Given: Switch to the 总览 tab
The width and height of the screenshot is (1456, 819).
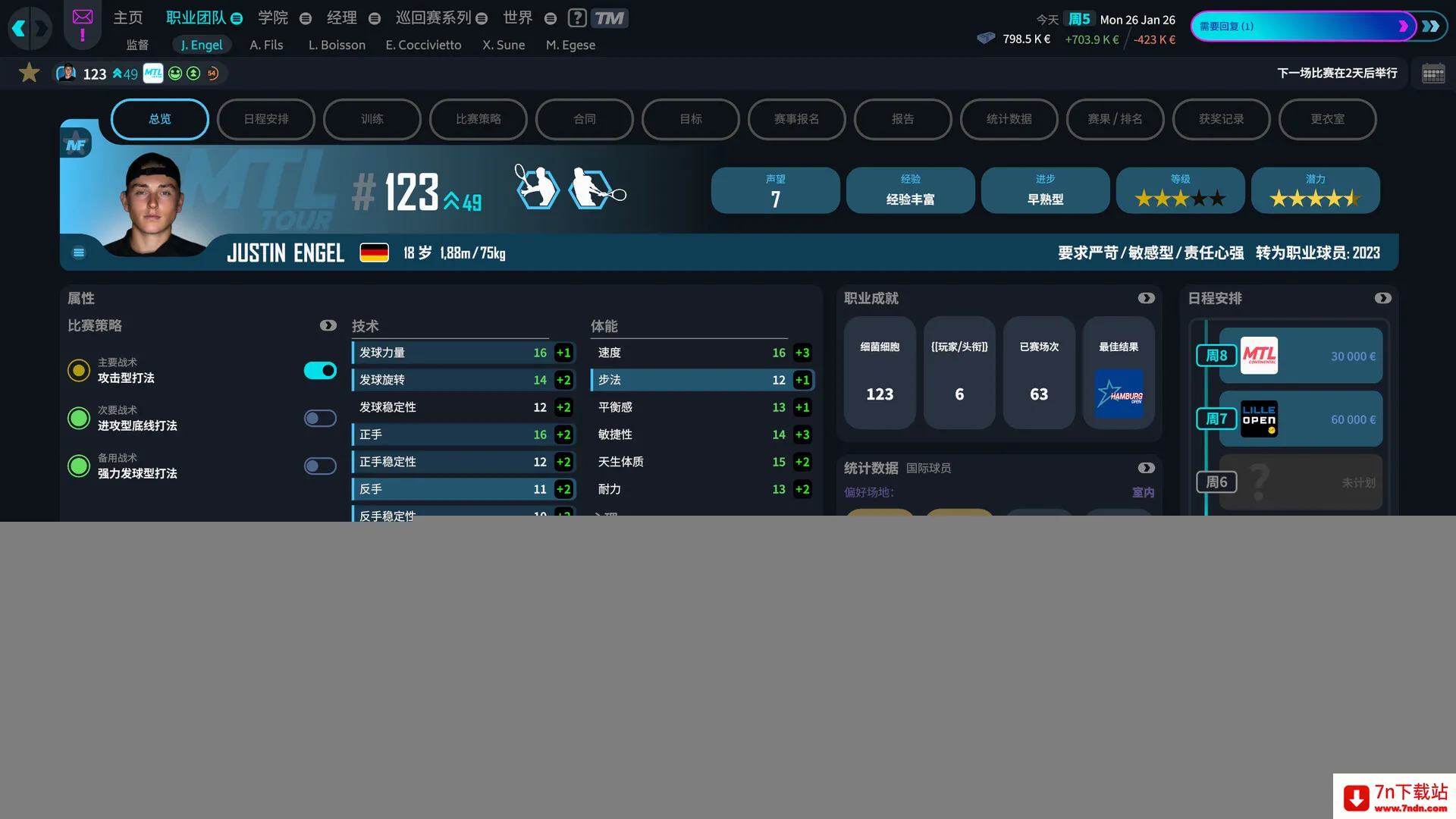Looking at the screenshot, I should tap(160, 119).
